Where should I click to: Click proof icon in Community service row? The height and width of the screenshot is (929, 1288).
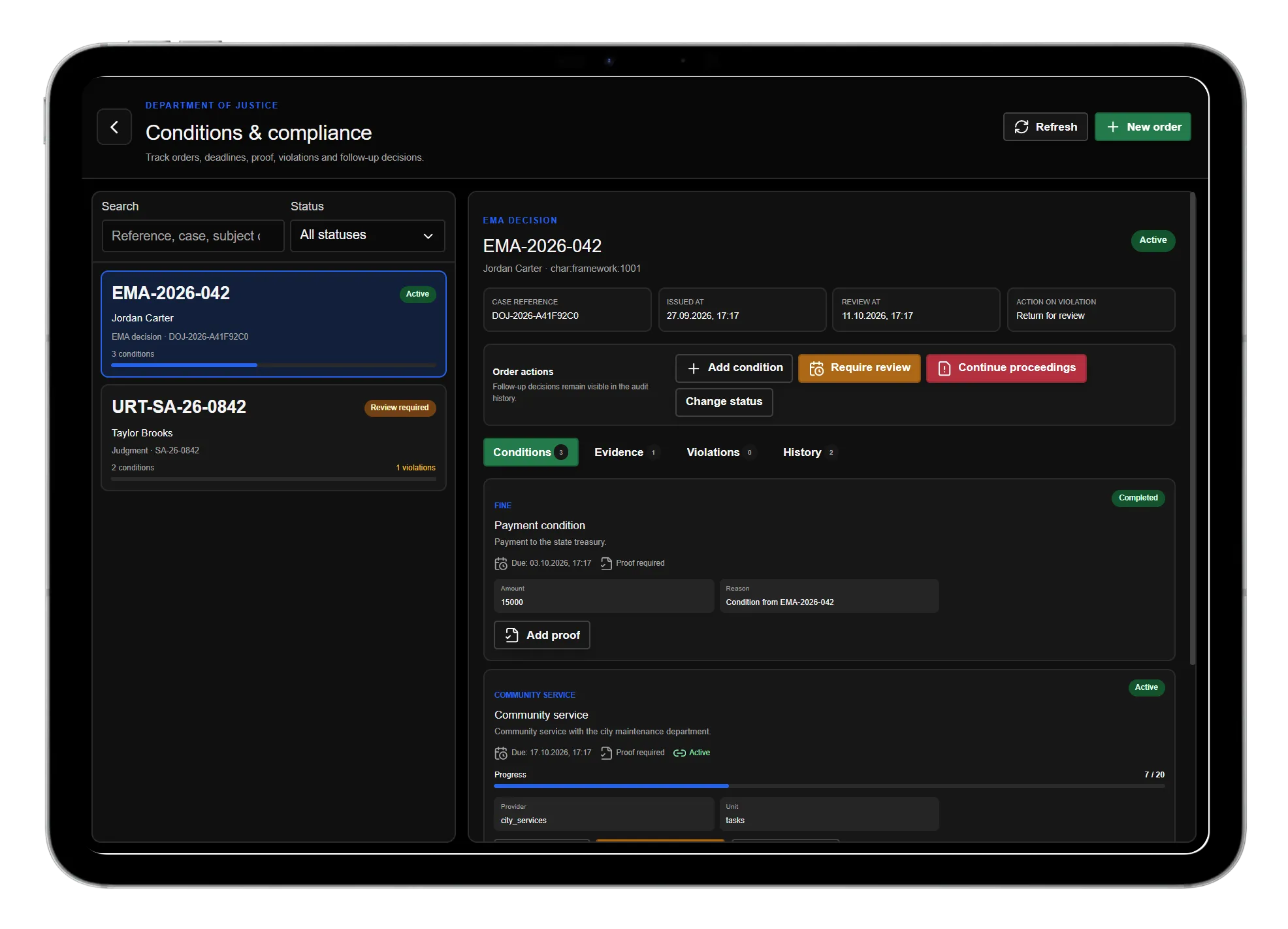606,753
